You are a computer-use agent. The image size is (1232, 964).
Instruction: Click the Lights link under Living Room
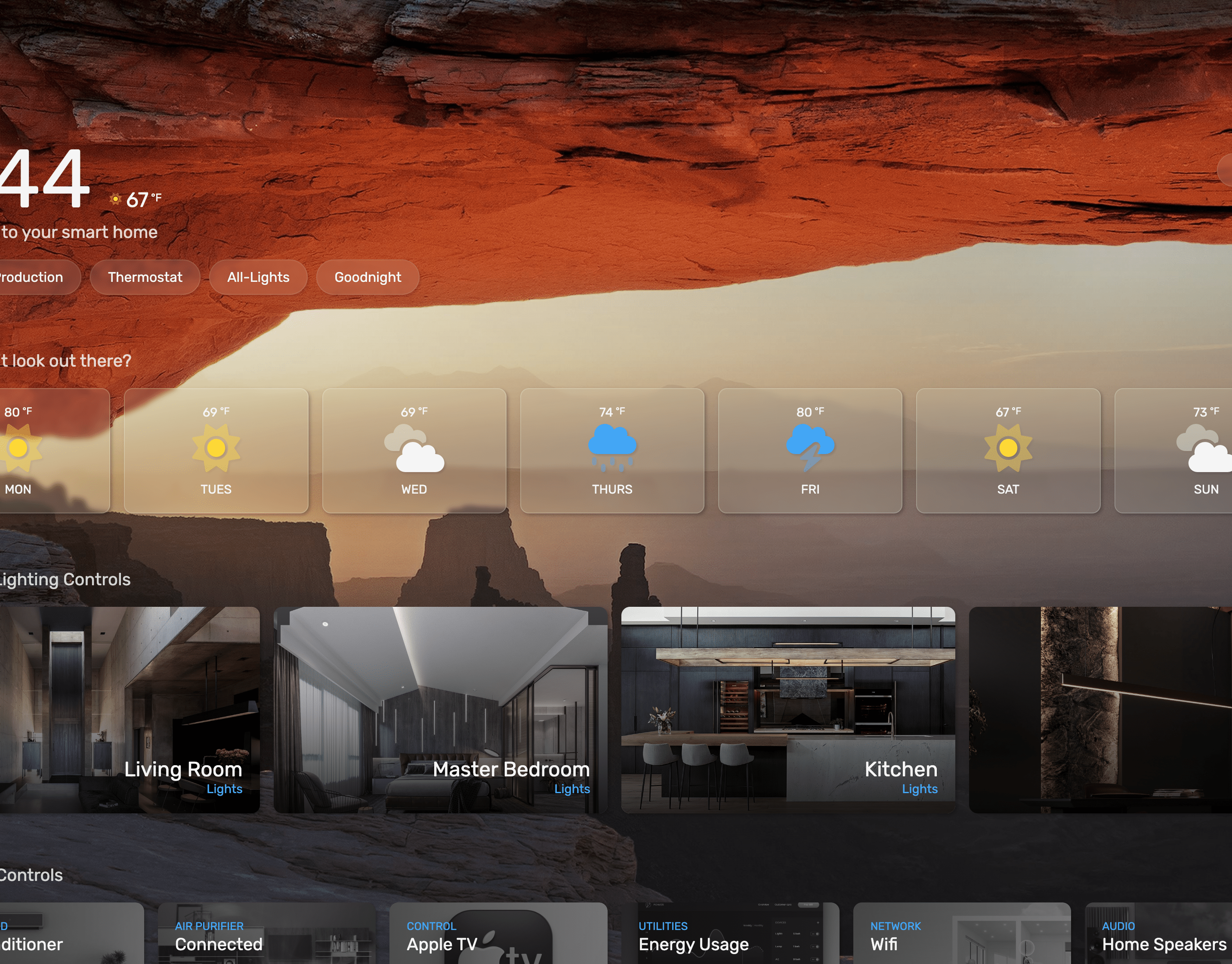coord(225,789)
